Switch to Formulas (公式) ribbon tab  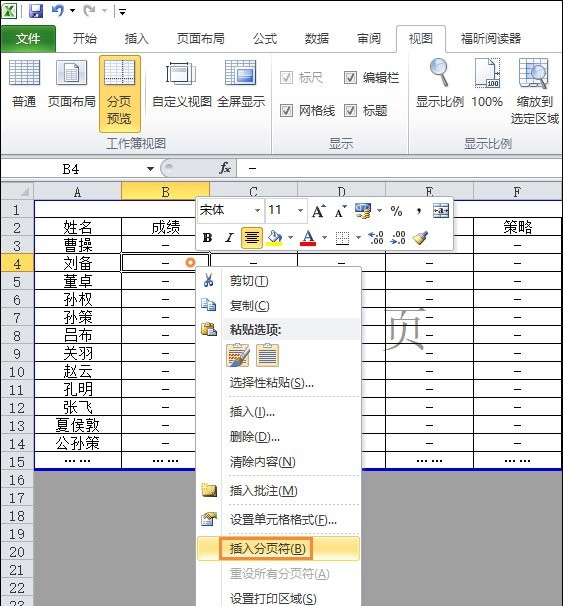point(265,38)
